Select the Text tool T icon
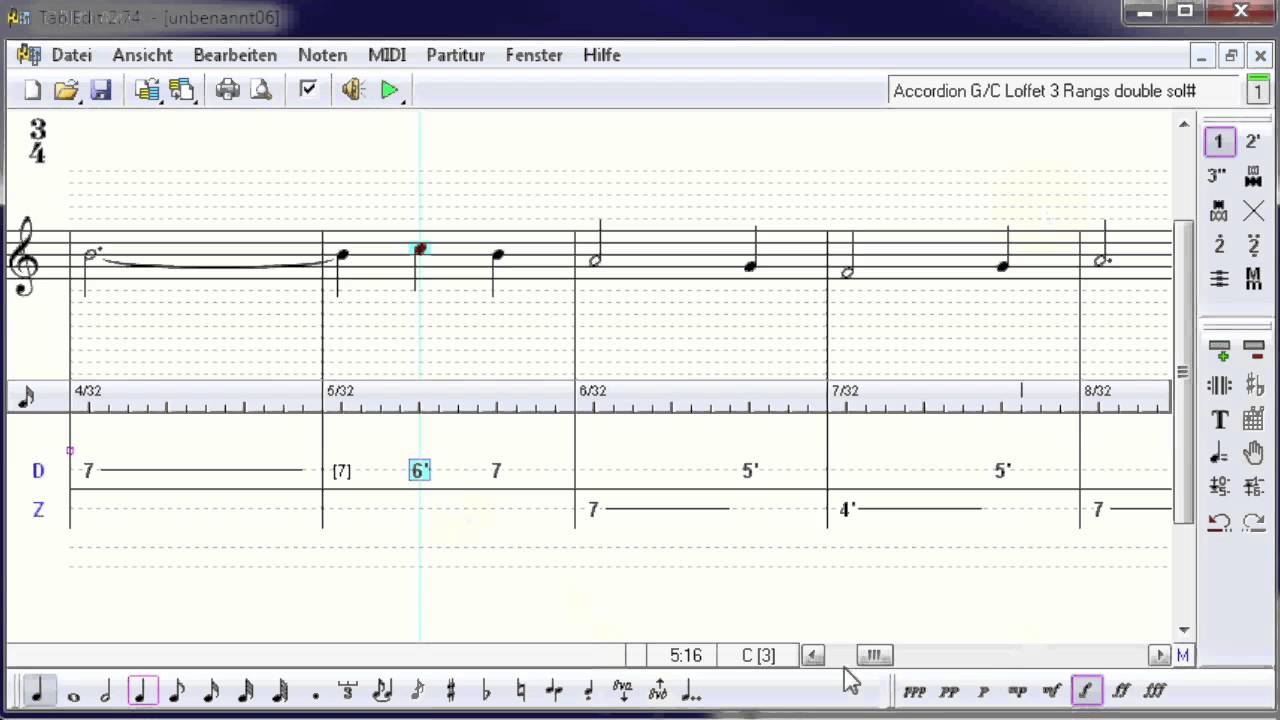Screen dimensions: 1280x720 click(1219, 420)
